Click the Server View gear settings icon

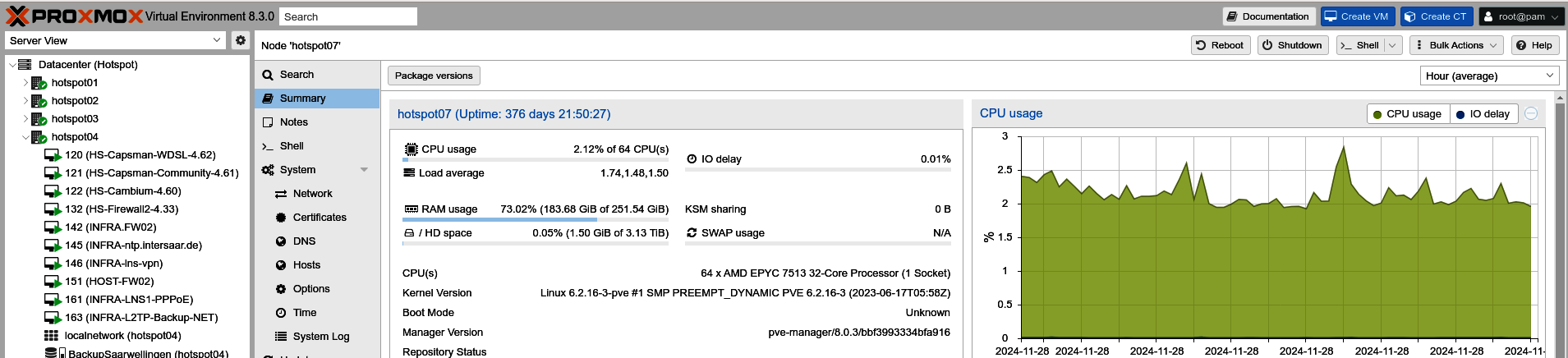[240, 40]
